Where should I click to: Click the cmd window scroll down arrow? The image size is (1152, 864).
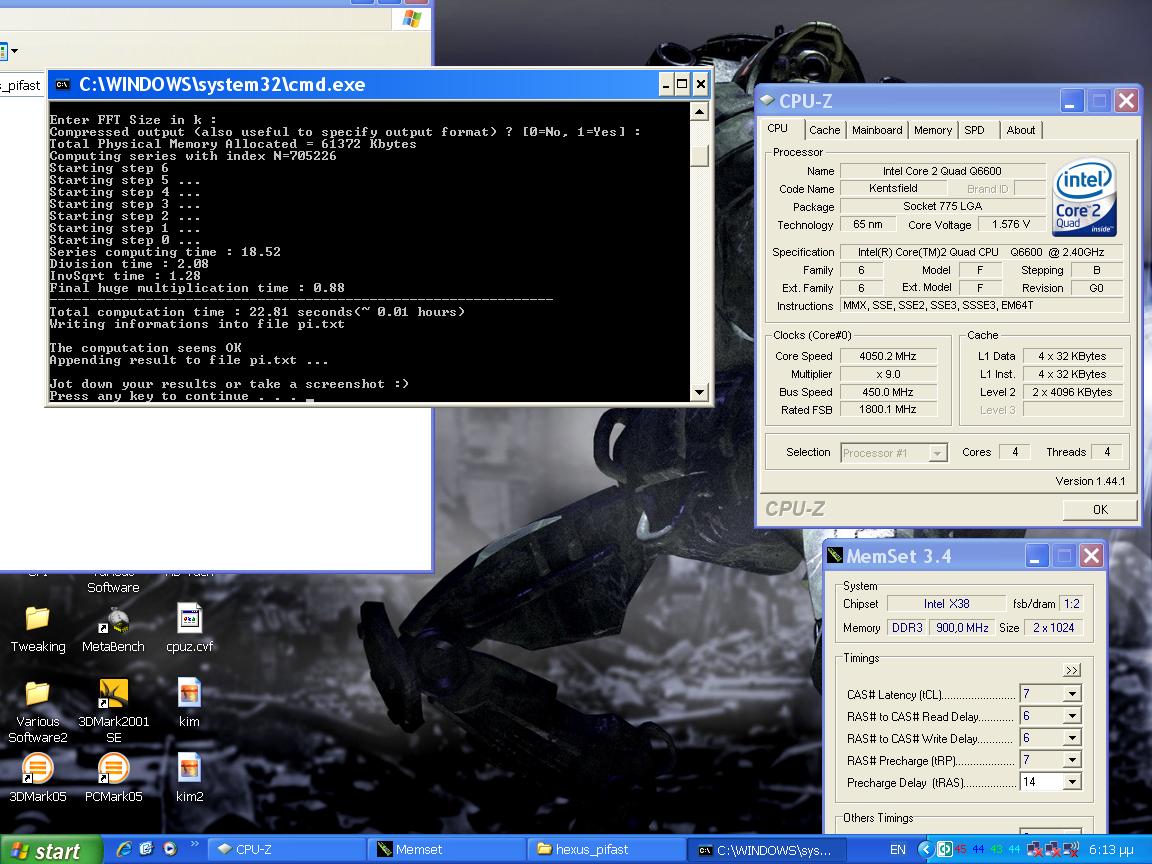[x=699, y=392]
